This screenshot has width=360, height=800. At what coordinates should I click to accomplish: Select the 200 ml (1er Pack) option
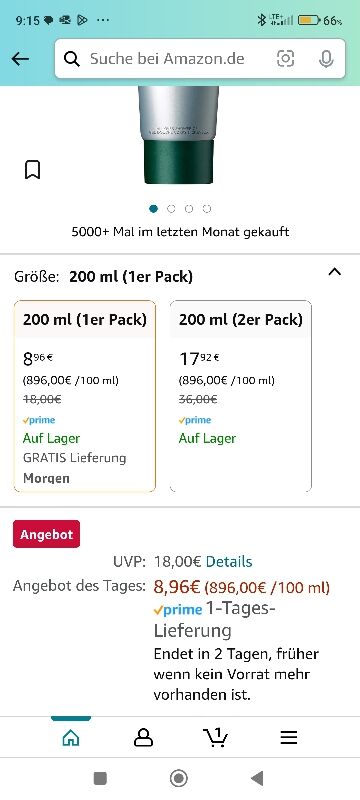click(x=85, y=396)
